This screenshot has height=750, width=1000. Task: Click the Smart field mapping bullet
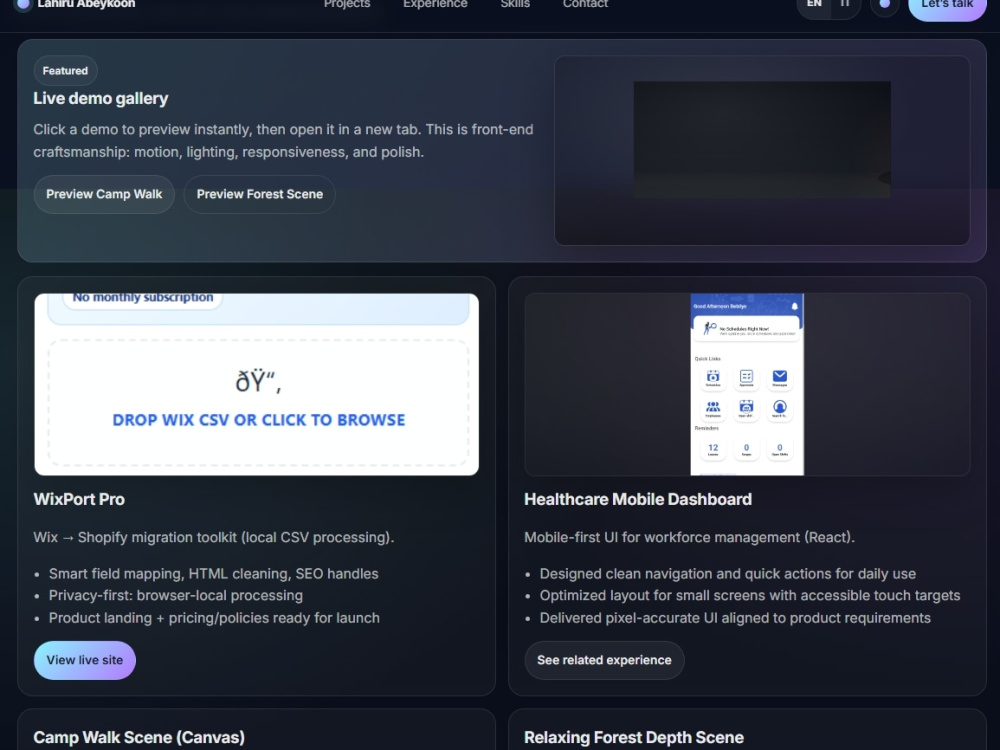point(214,574)
